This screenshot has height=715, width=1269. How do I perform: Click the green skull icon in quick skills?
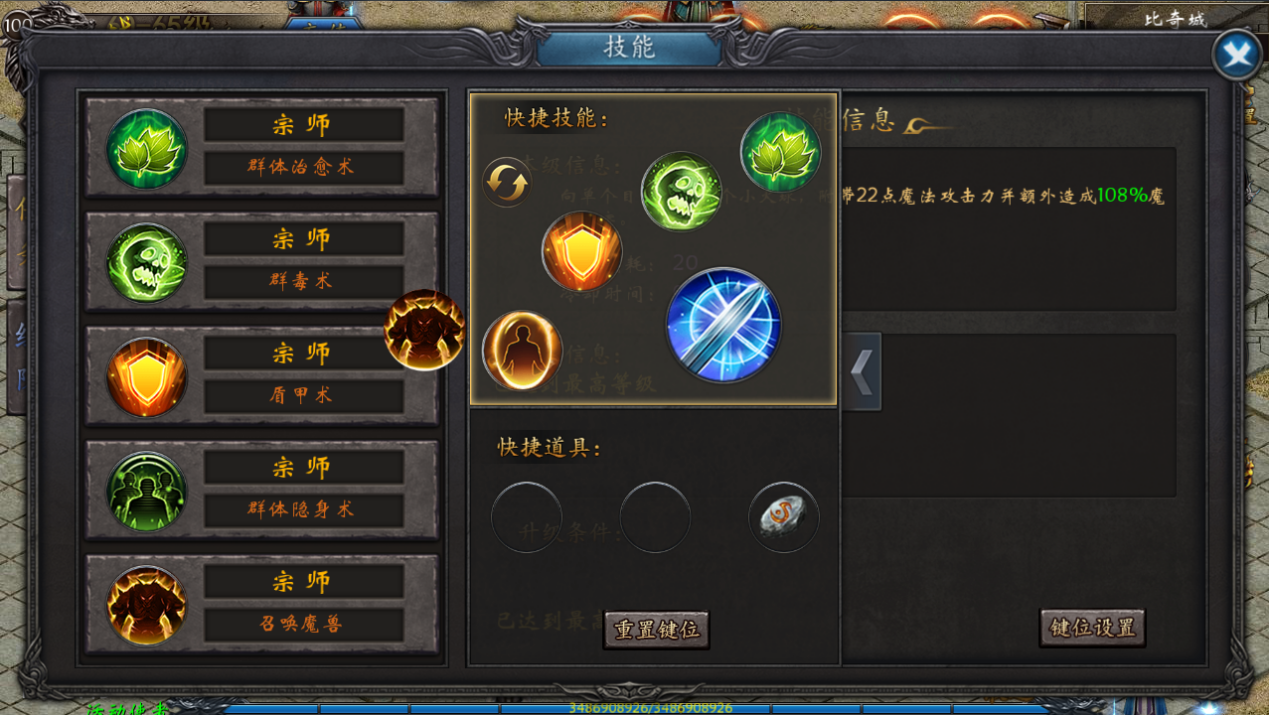tap(681, 191)
